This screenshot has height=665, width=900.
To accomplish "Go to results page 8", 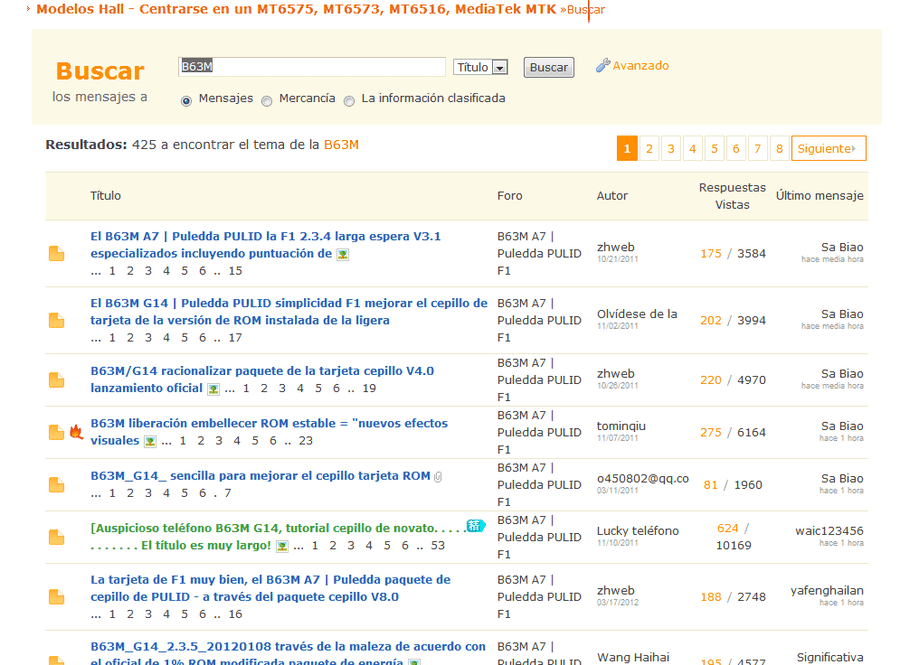I will 779,149.
